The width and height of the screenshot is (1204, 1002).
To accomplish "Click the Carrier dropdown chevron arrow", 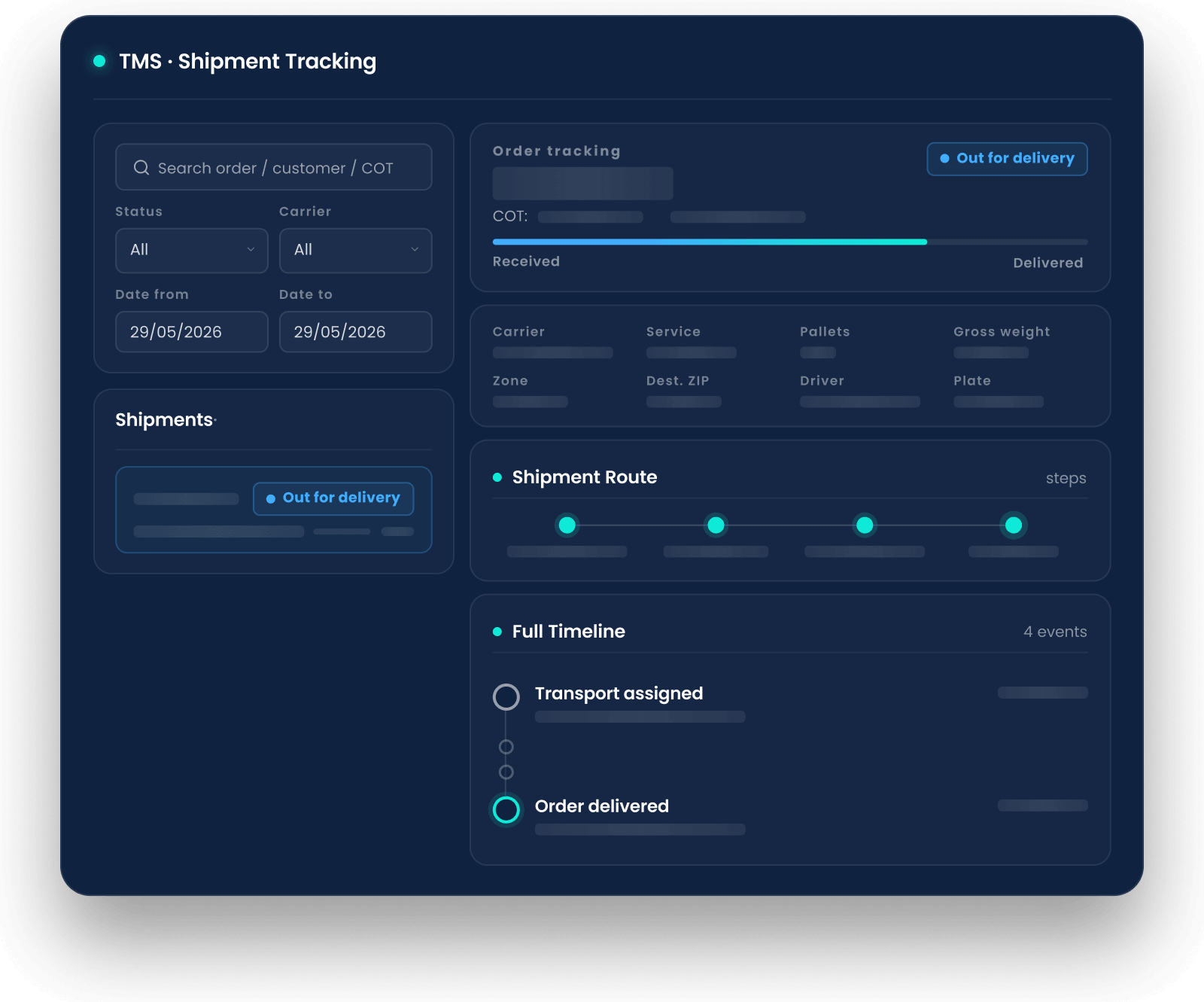I will [415, 250].
